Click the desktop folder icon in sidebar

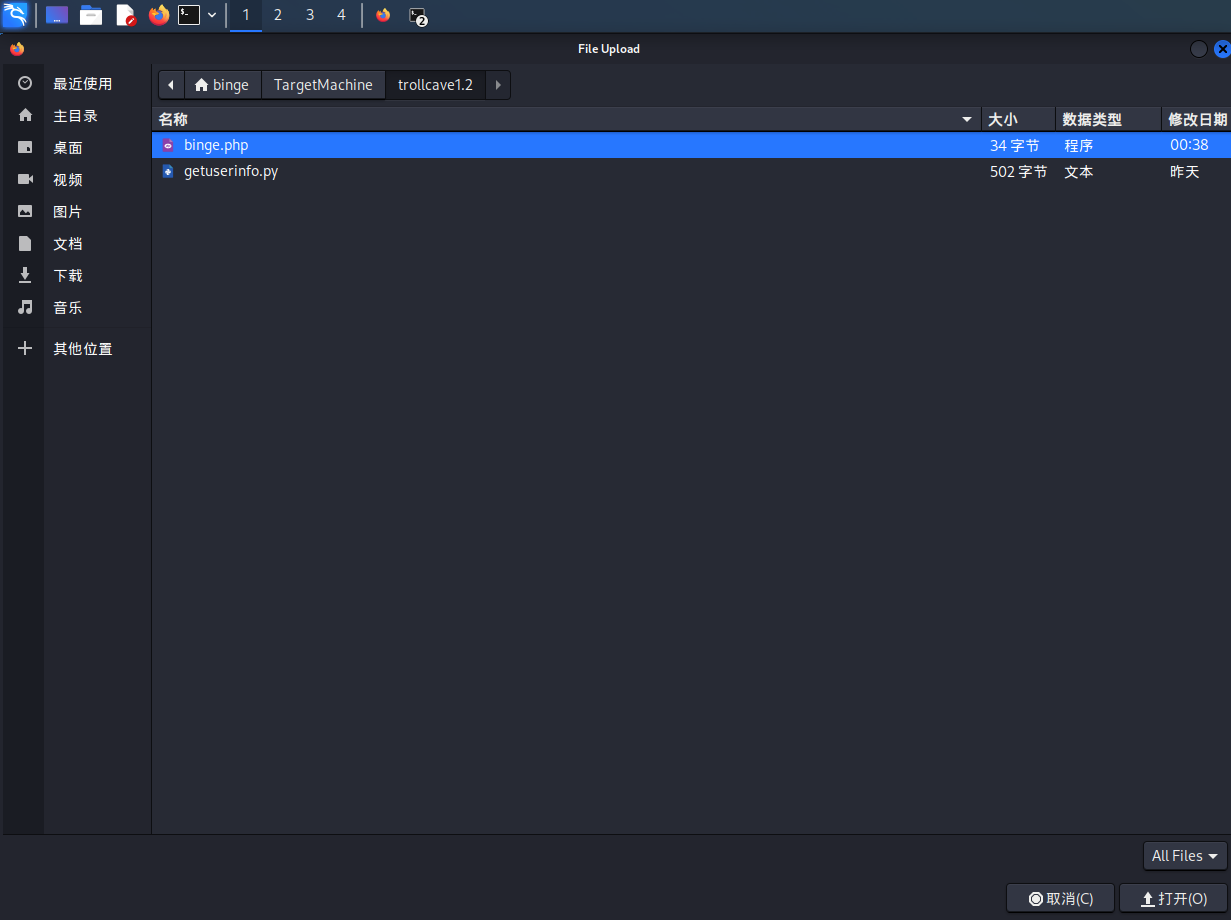[x=25, y=148]
